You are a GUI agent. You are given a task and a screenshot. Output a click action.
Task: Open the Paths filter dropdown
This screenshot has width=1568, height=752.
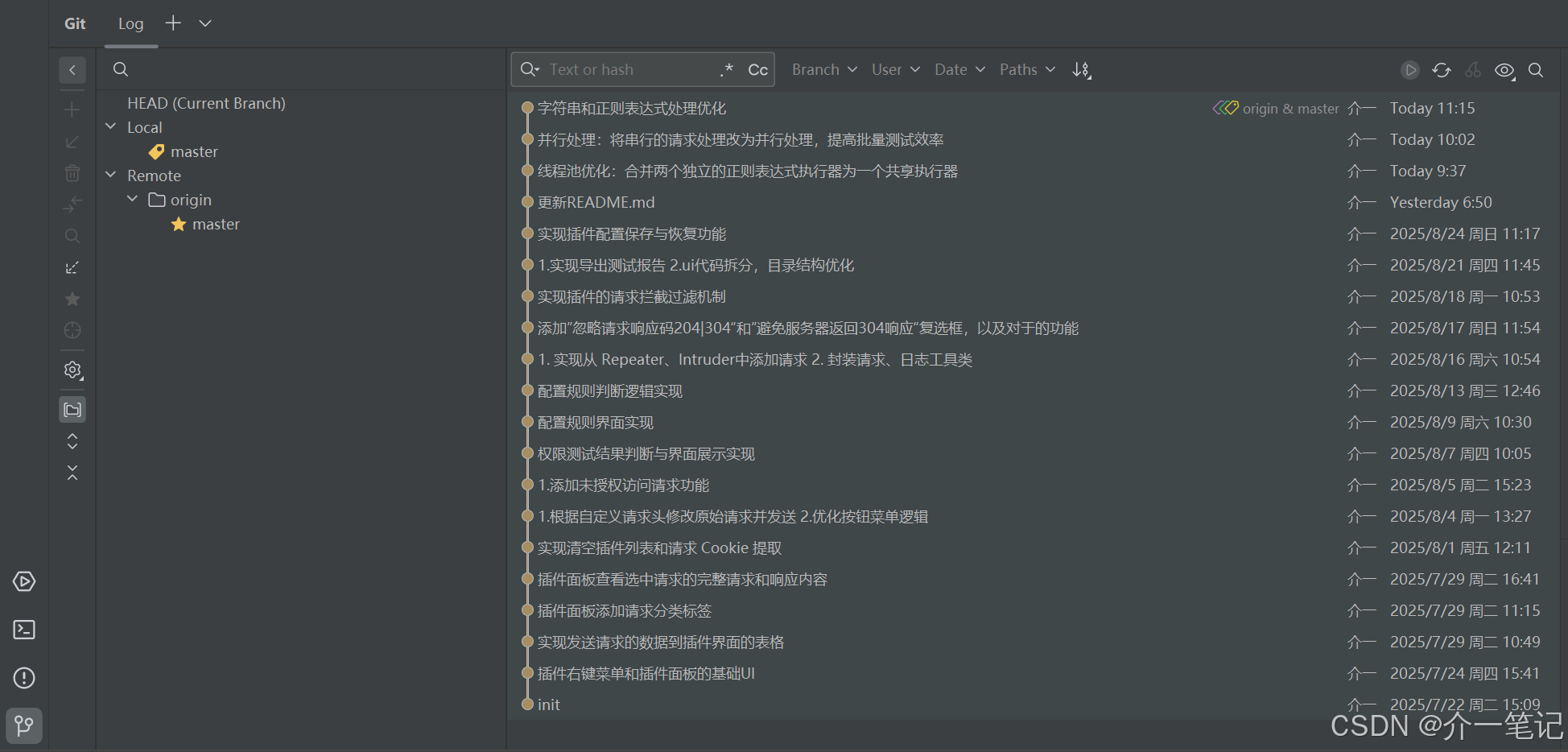(x=1027, y=70)
